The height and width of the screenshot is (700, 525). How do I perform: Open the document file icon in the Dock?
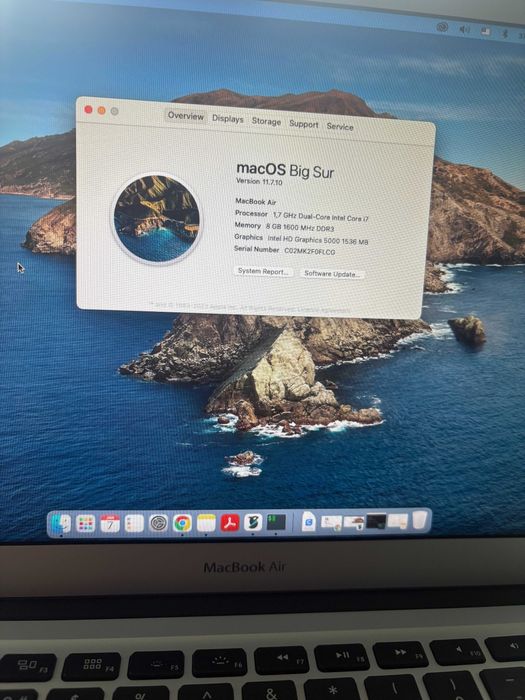pyautogui.click(x=308, y=521)
